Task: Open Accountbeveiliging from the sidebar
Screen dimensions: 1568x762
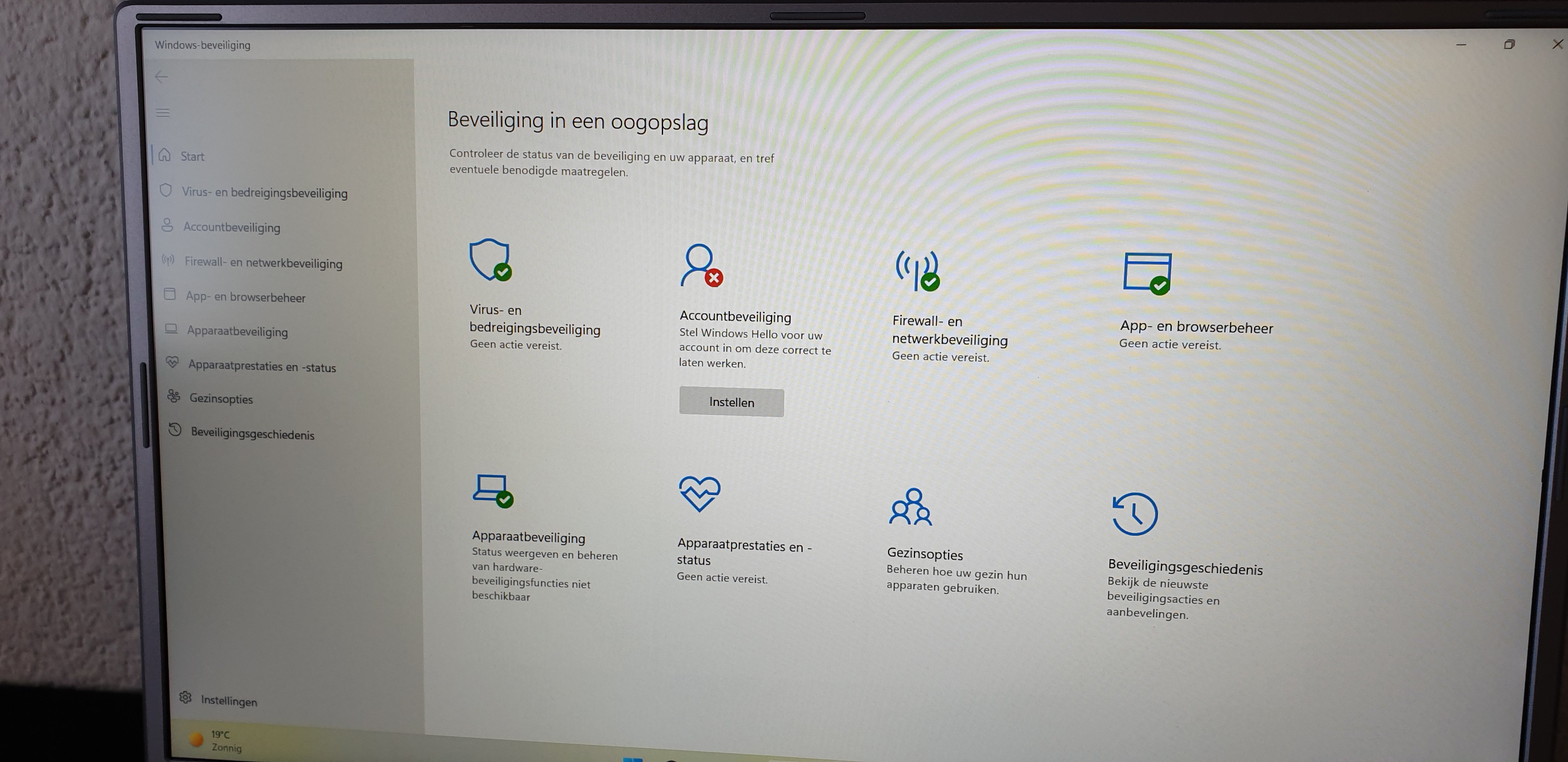Action: pos(231,227)
